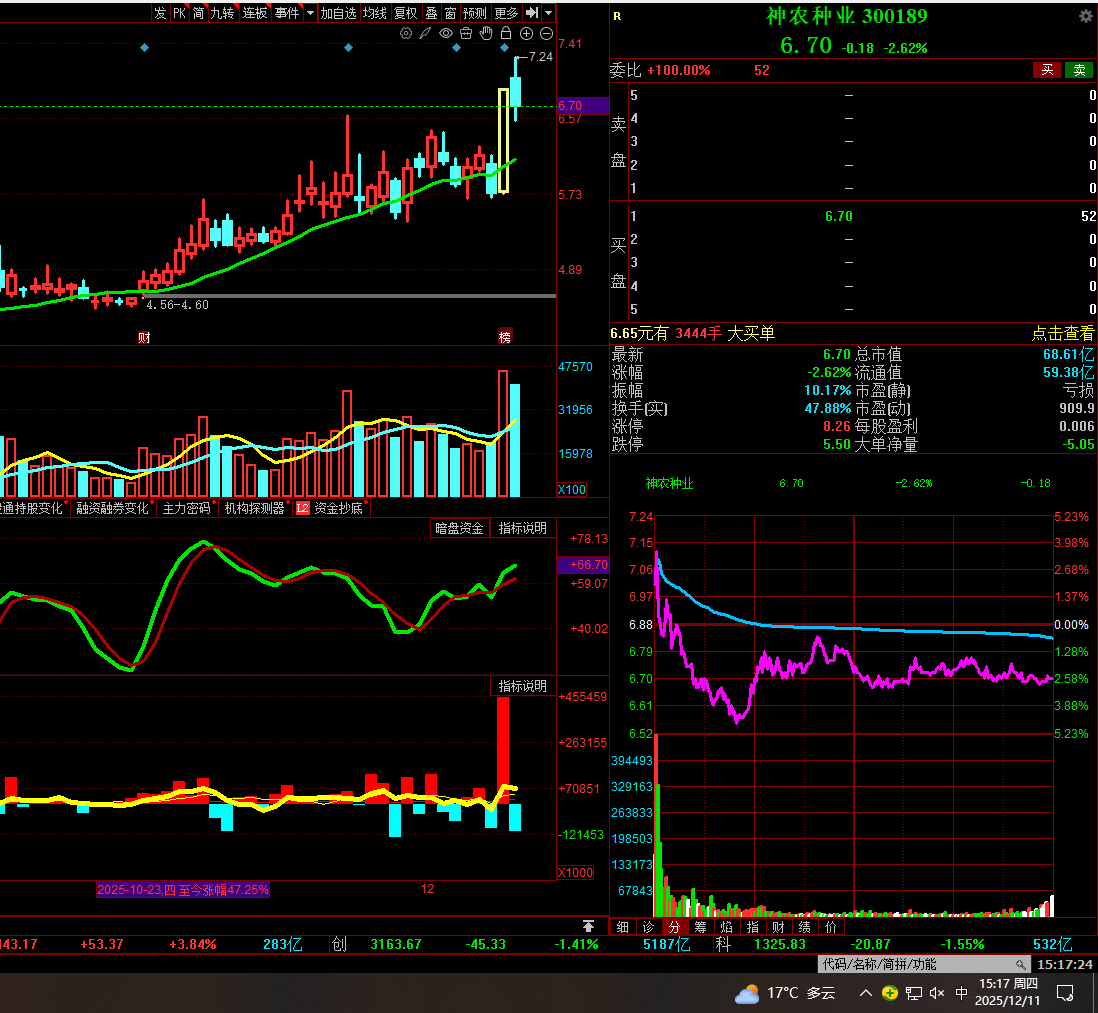This screenshot has height=1013, width=1098.
Task: Select the 分 intraday tab
Action: [674, 927]
